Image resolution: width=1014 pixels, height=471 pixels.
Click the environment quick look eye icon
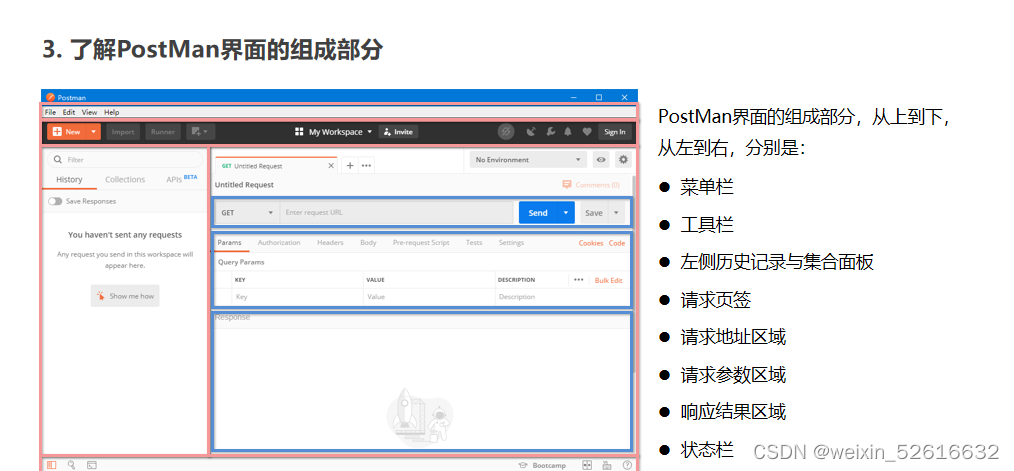point(601,160)
